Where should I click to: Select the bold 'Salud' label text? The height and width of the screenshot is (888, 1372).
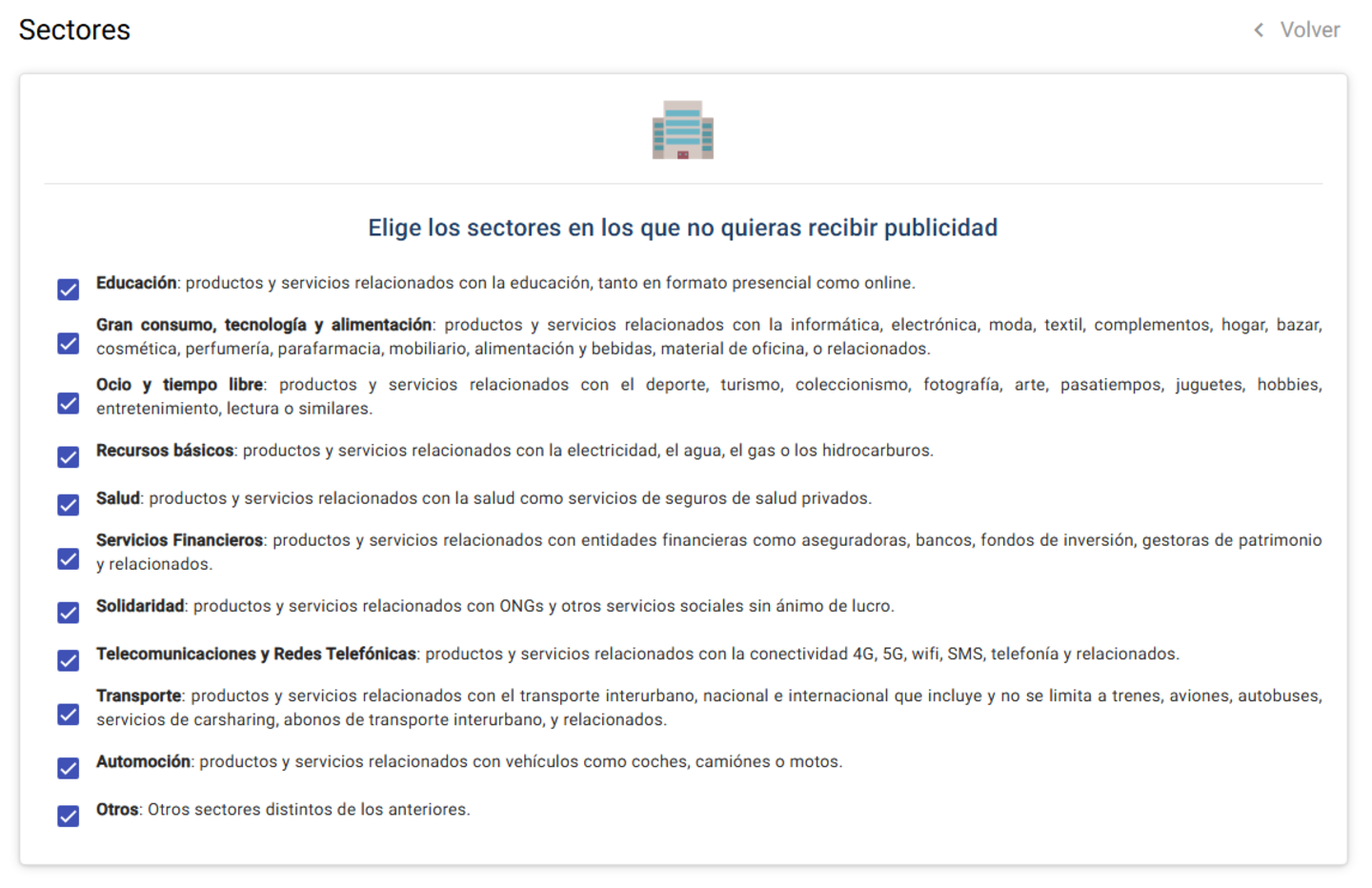click(118, 498)
